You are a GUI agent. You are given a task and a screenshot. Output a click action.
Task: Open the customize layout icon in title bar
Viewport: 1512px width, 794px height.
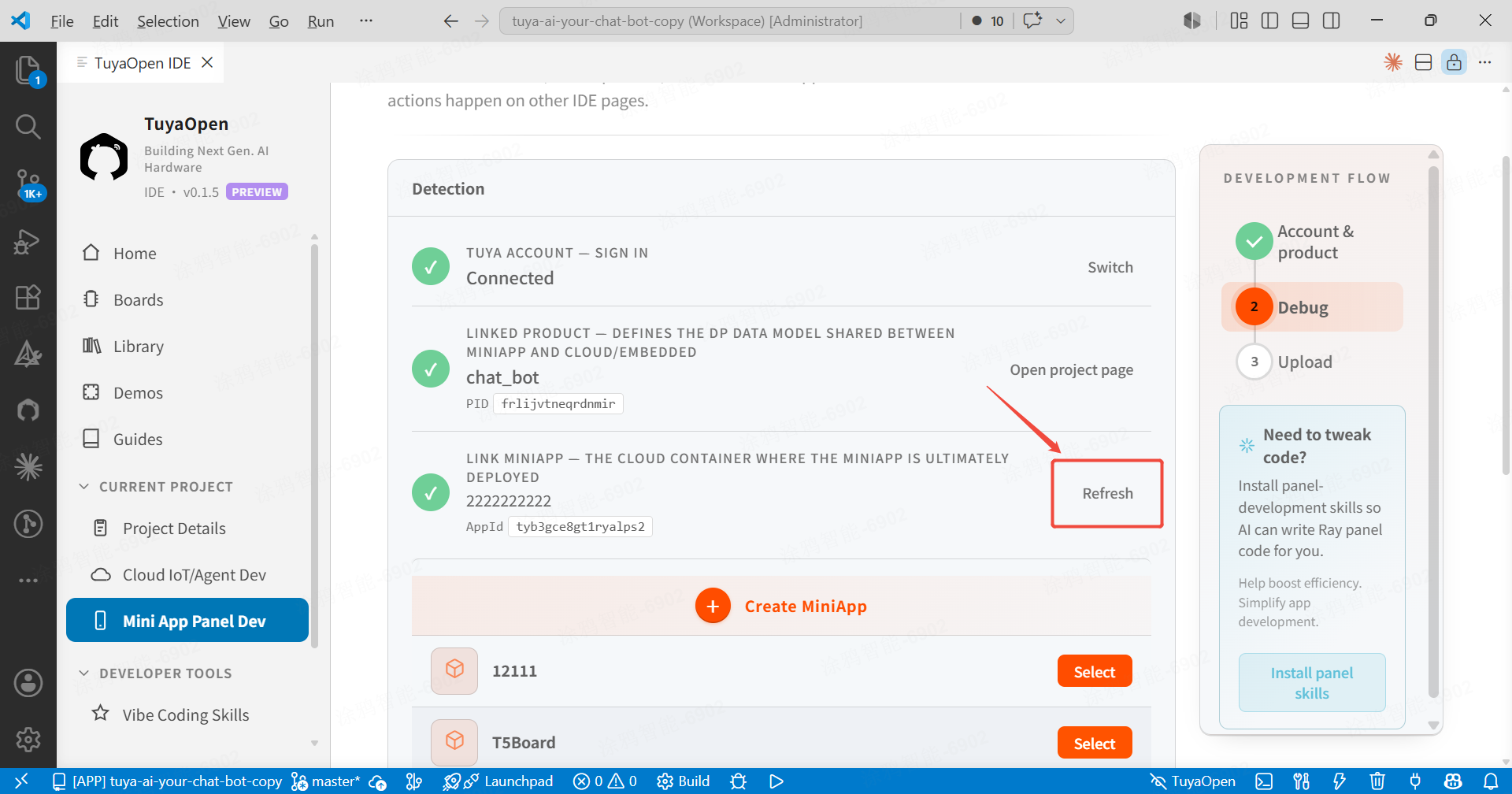[x=1239, y=20]
